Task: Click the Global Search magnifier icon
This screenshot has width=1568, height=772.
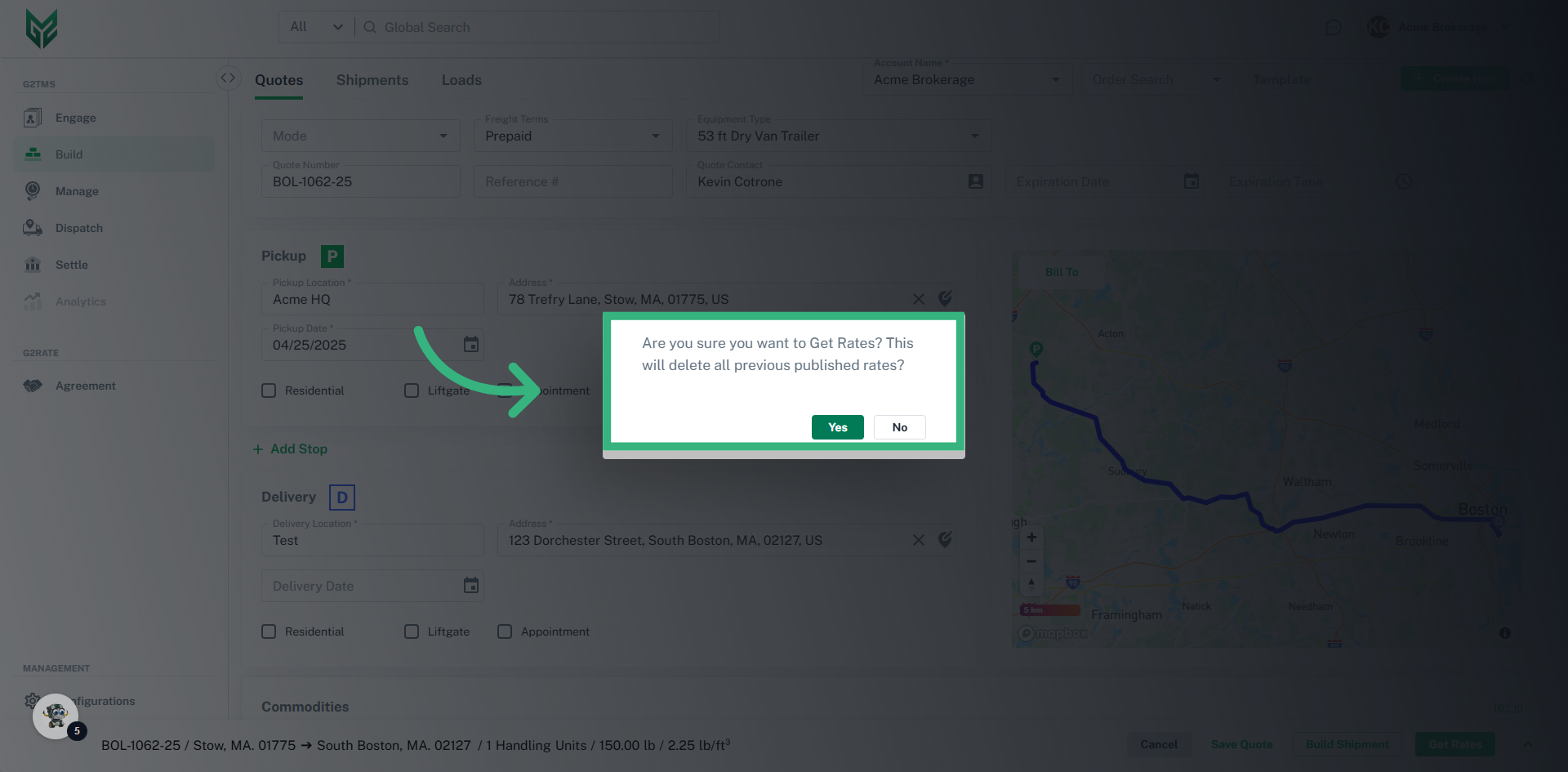Action: coord(370,27)
